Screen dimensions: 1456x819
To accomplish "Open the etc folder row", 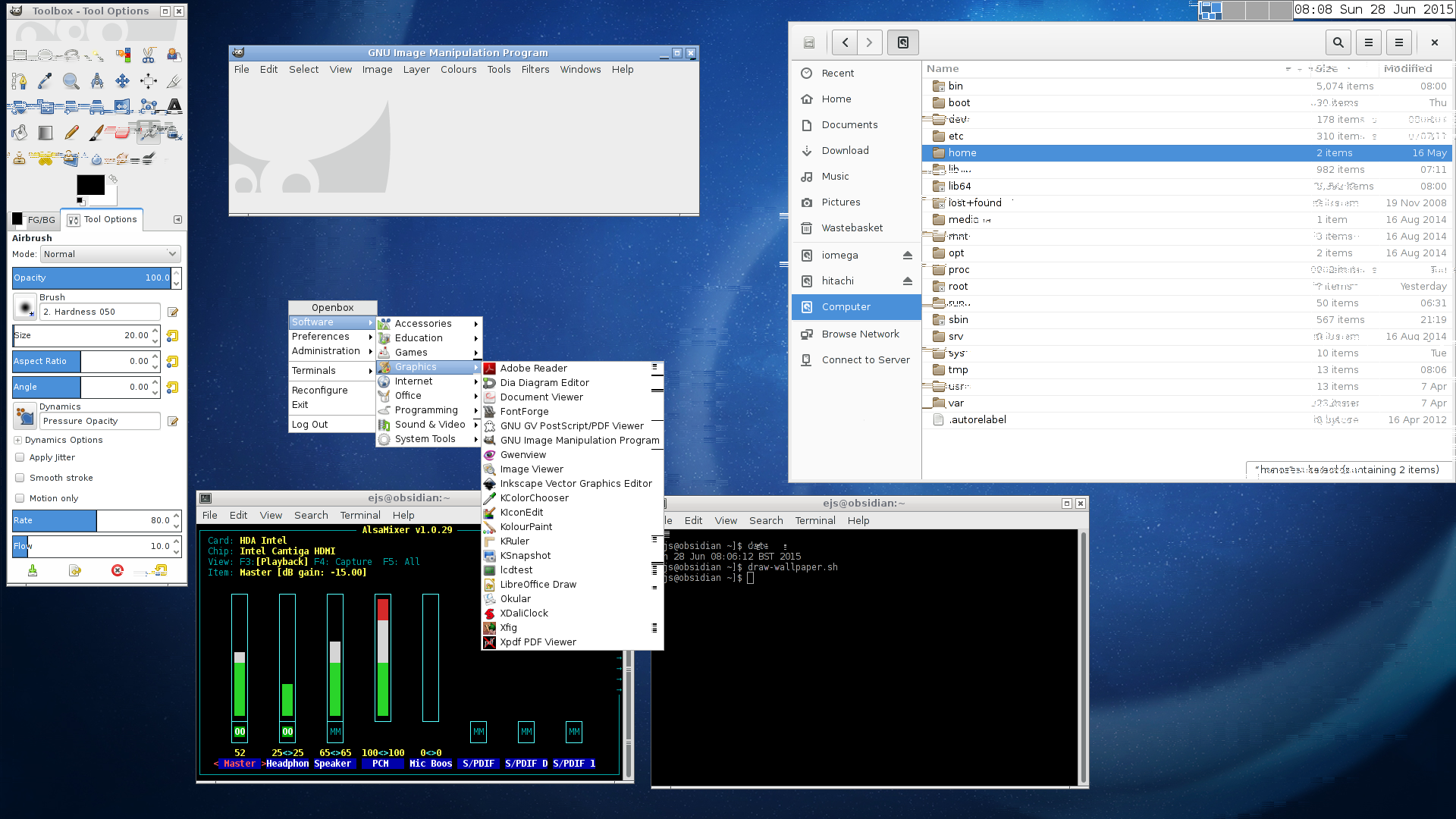I will click(x=956, y=136).
